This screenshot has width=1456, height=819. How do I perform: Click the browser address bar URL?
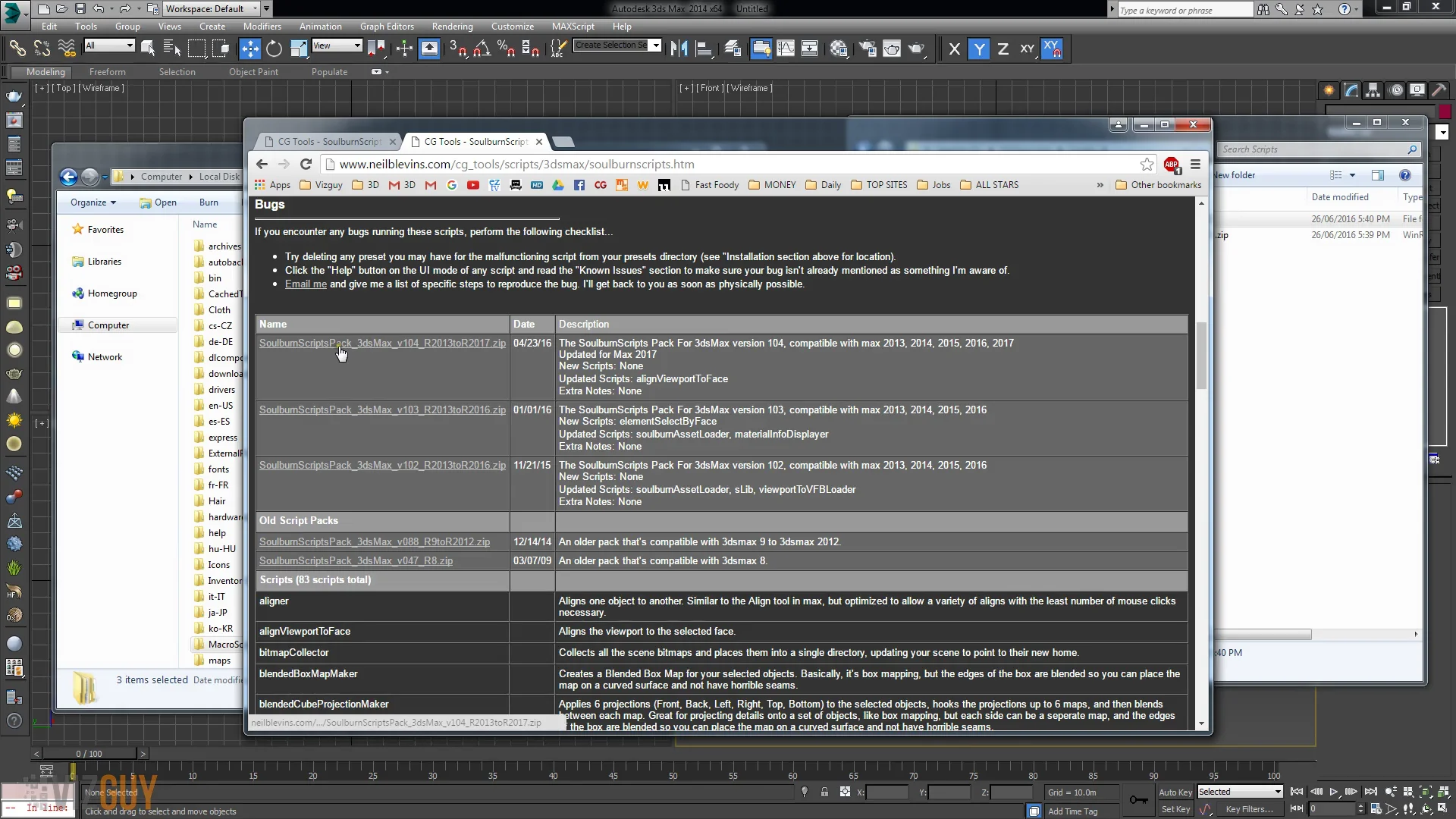pyautogui.click(x=516, y=164)
